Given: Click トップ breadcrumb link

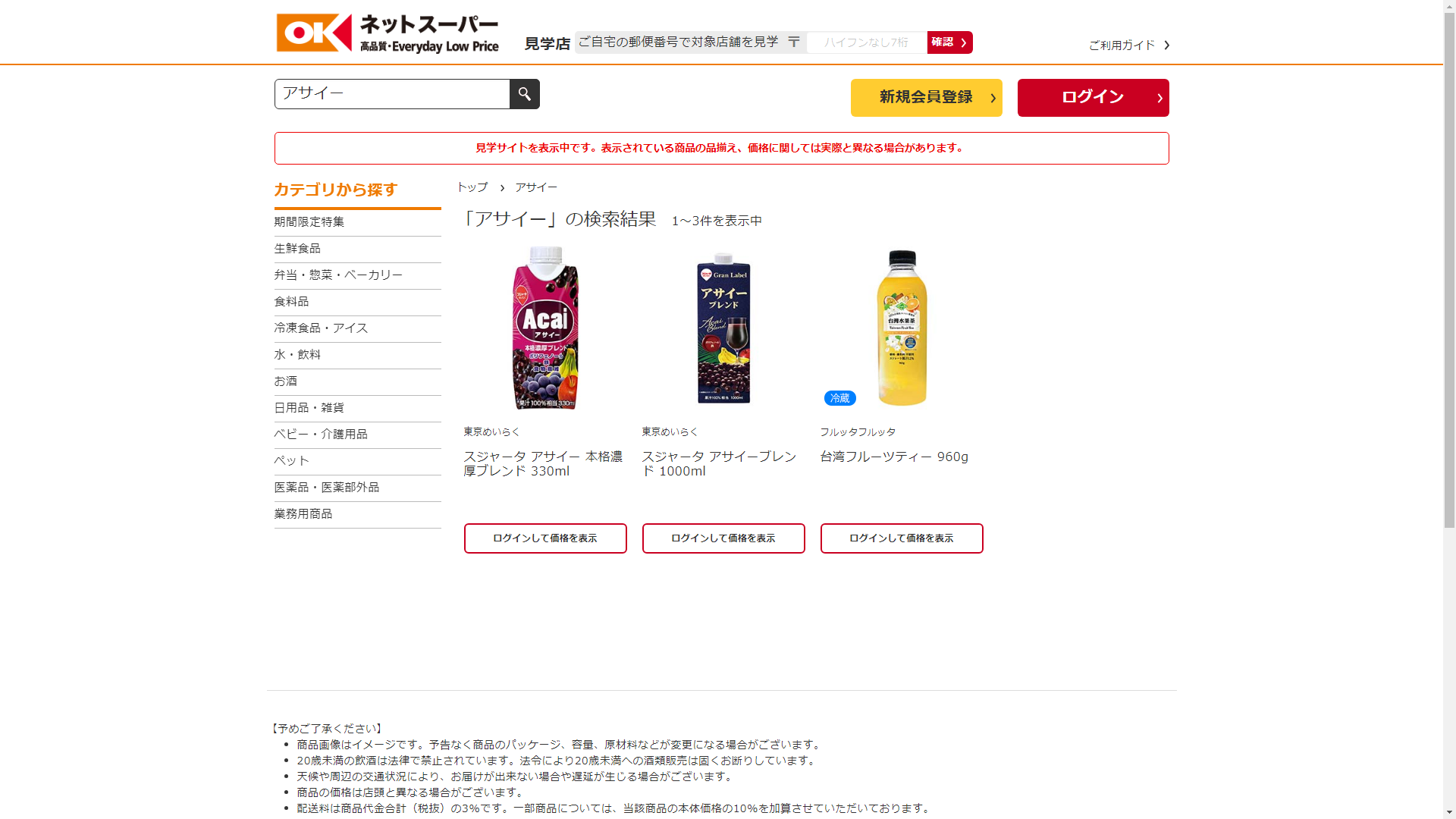Looking at the screenshot, I should point(472,187).
